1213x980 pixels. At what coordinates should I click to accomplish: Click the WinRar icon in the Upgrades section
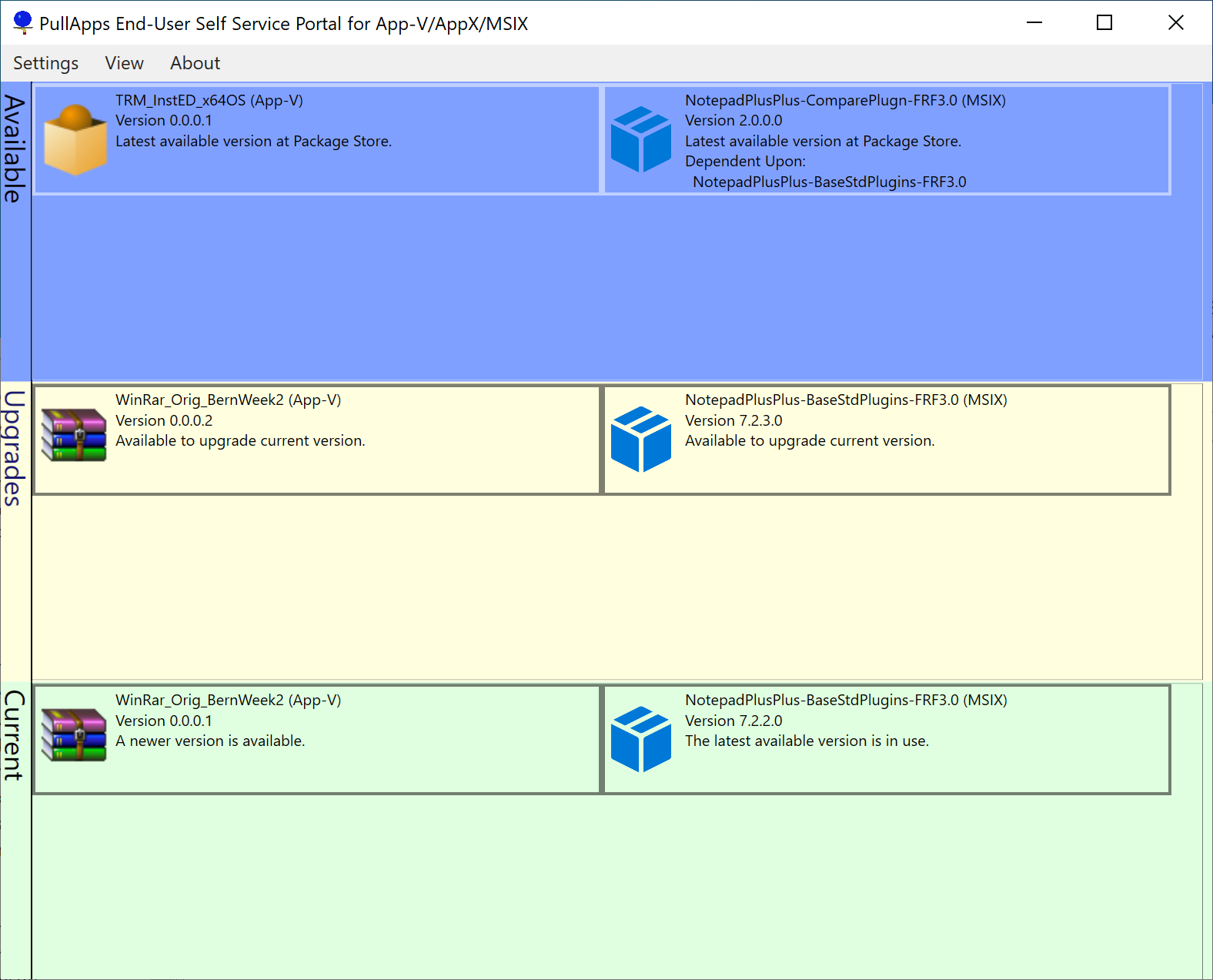74,434
